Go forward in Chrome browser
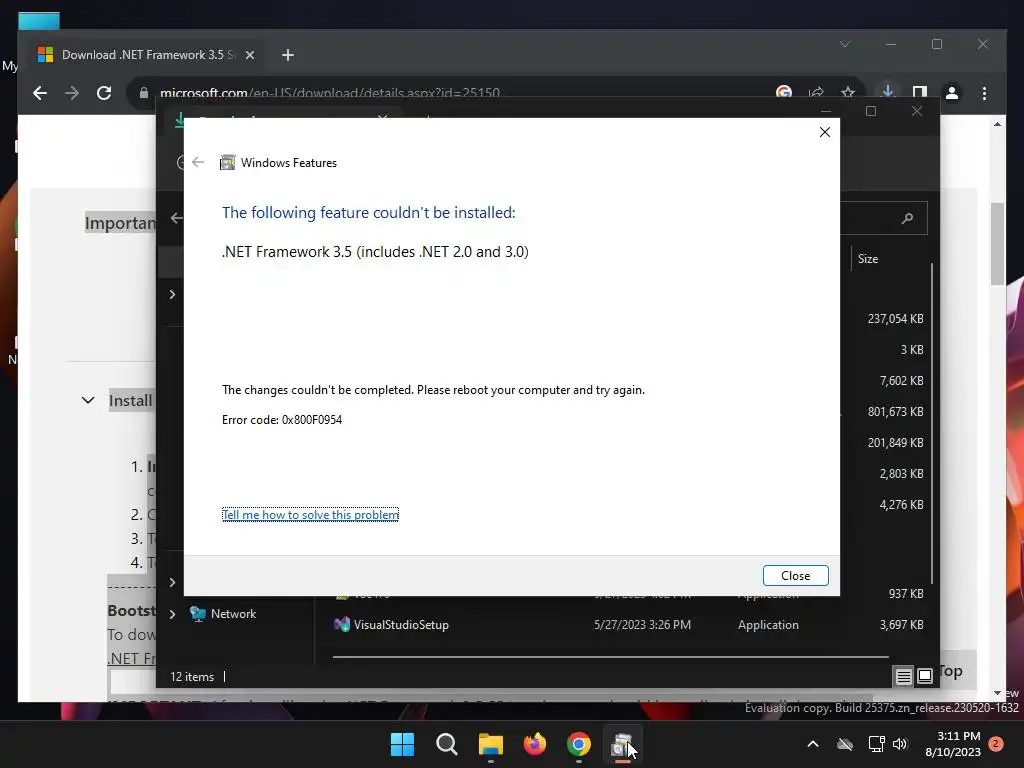The width and height of the screenshot is (1024, 768). 72,93
